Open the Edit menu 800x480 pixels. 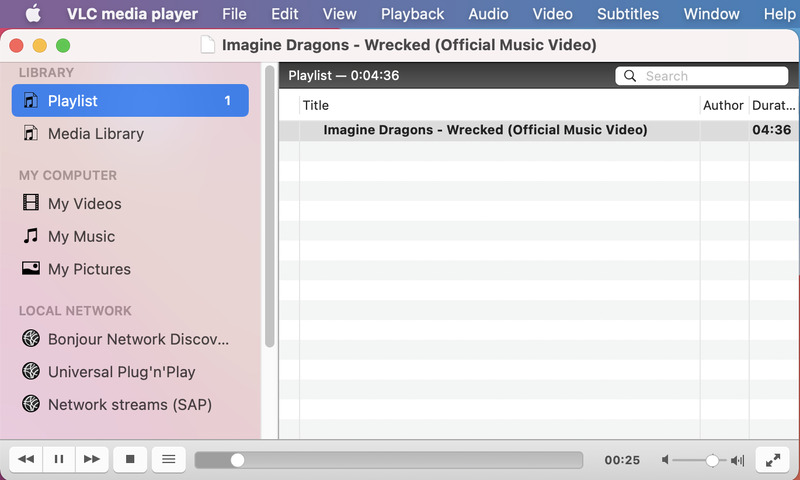pyautogui.click(x=285, y=14)
